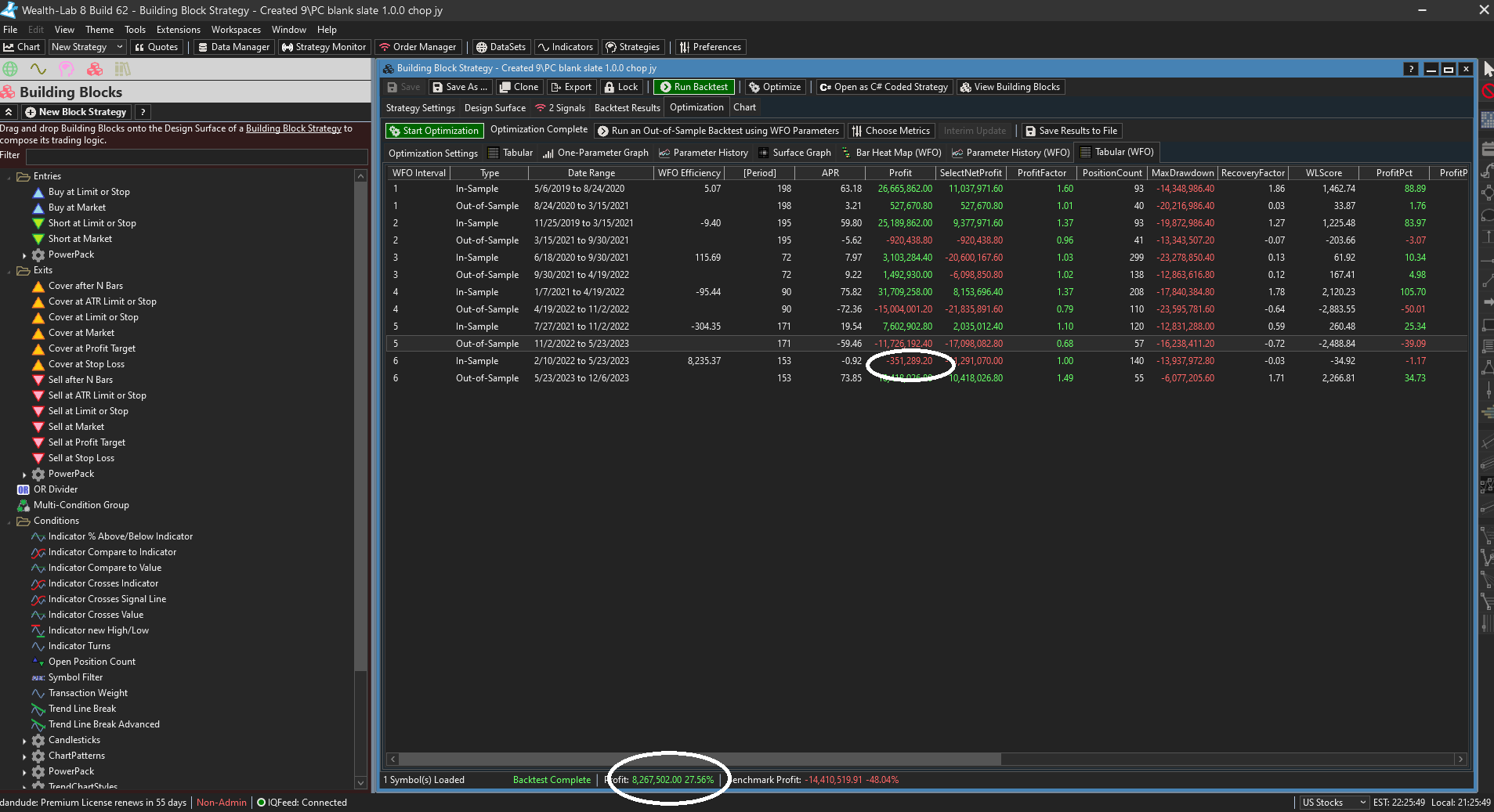Switch to the Backtest Results tab

pyautogui.click(x=627, y=107)
